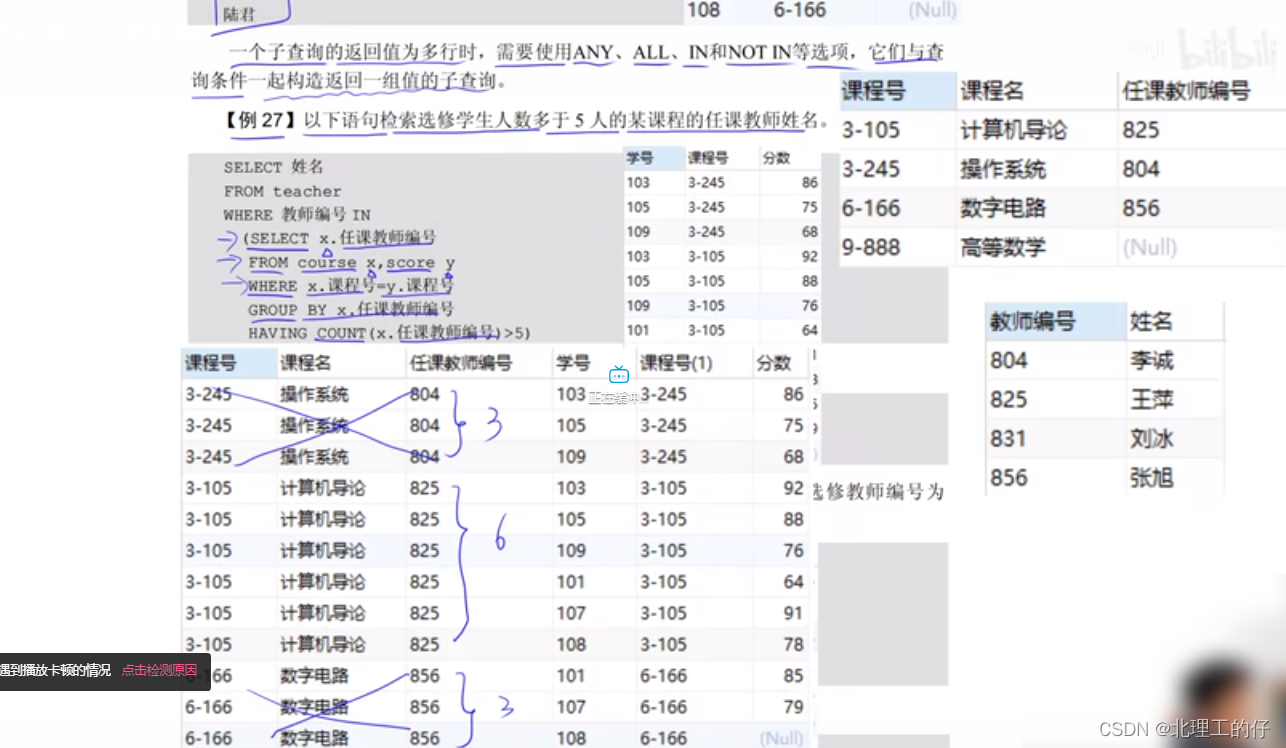Select the score 78 cell
Screen dimensions: 1286x748
pyautogui.click(x=794, y=644)
